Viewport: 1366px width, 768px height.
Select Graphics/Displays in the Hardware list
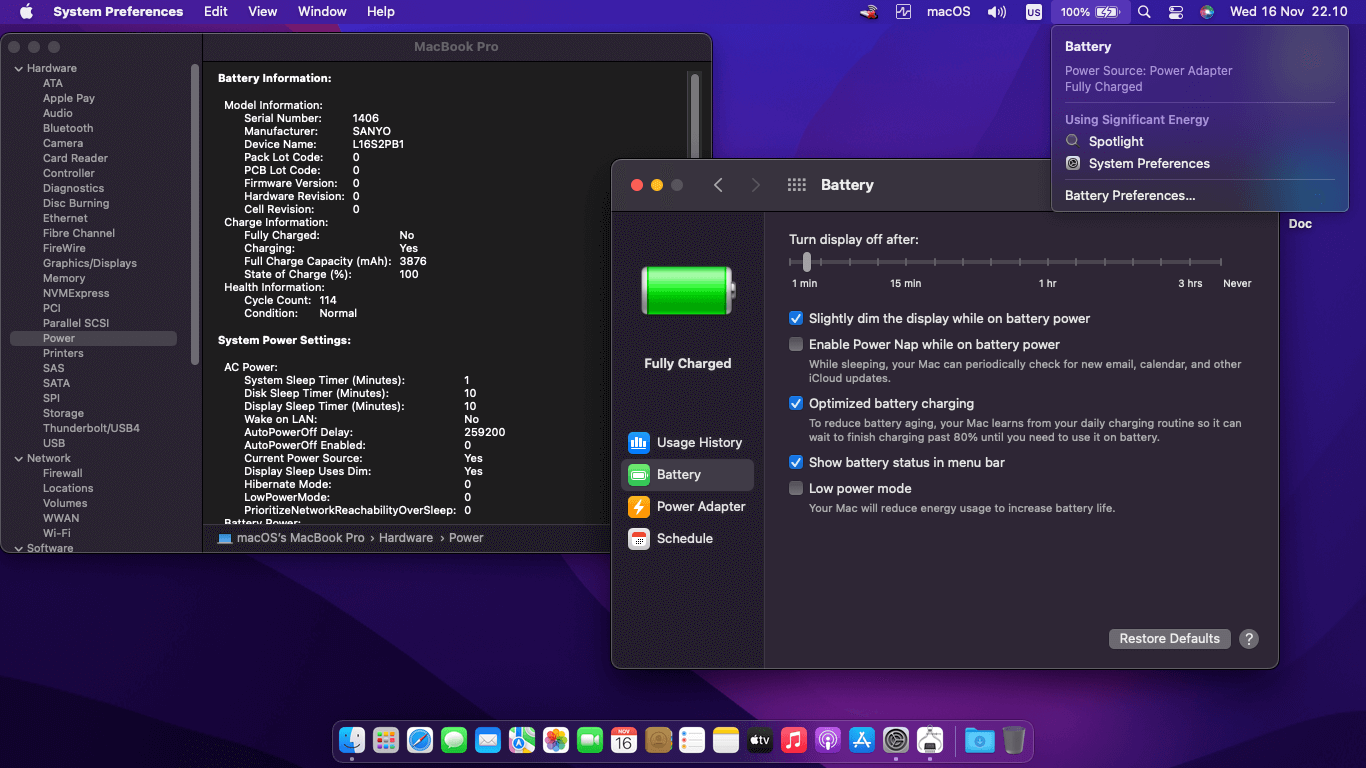[90, 264]
